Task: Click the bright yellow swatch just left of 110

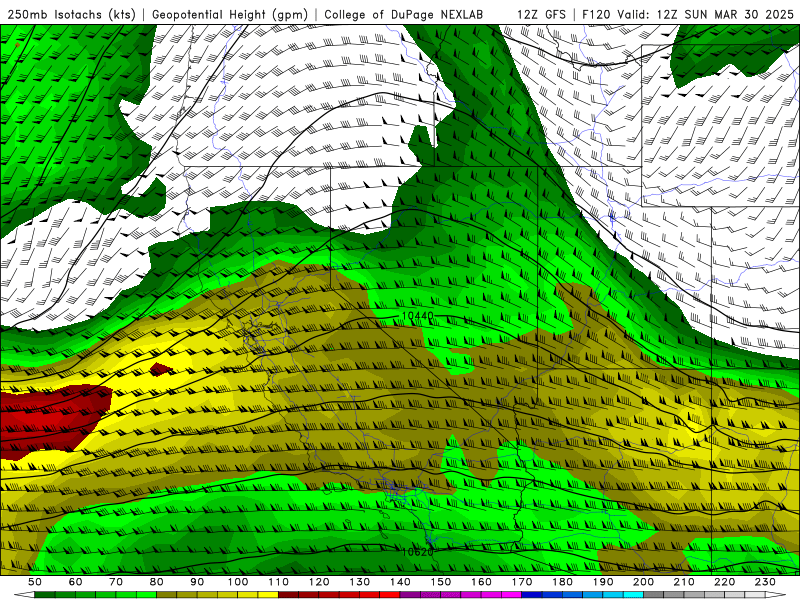Action: coord(268,595)
